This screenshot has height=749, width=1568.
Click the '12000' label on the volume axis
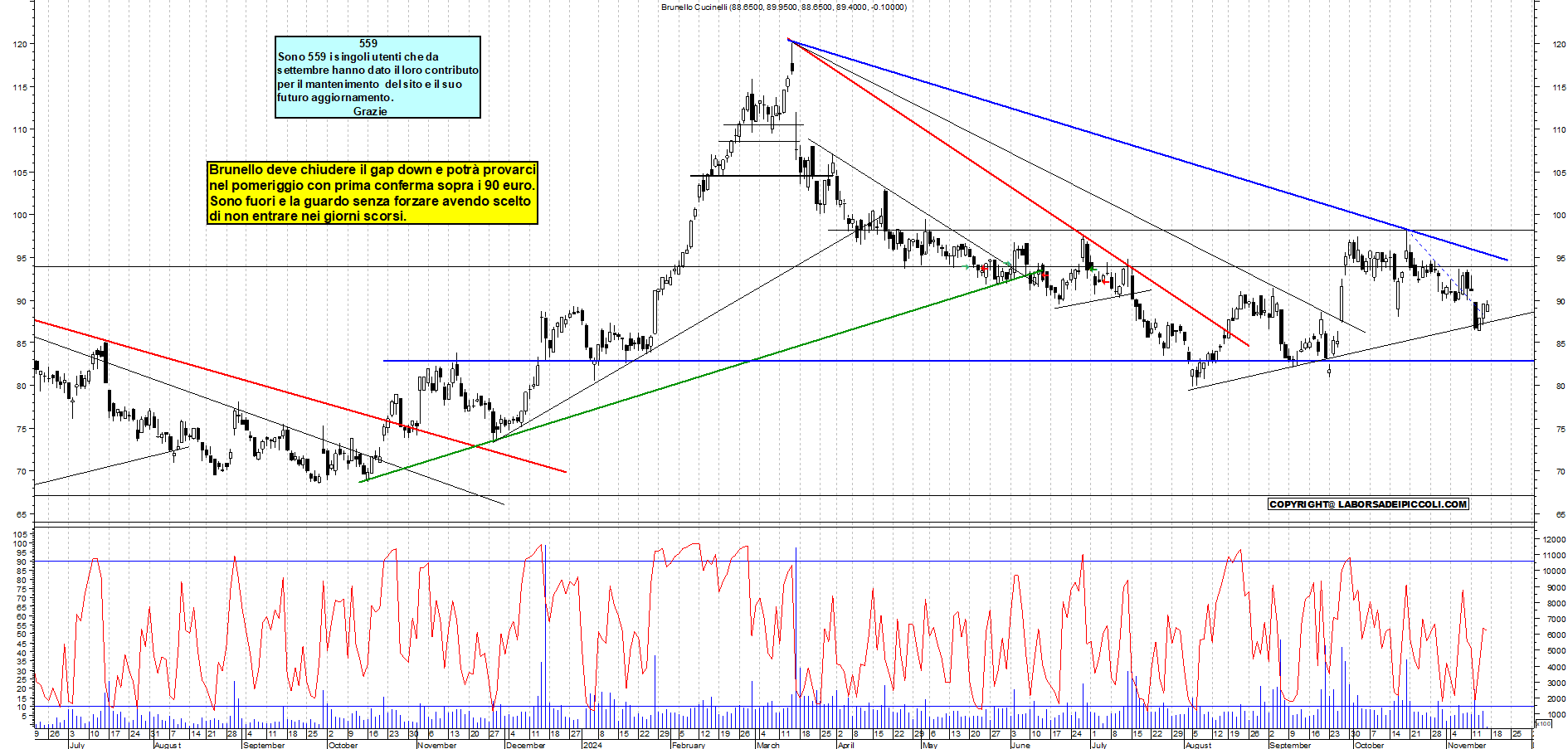pos(1554,539)
